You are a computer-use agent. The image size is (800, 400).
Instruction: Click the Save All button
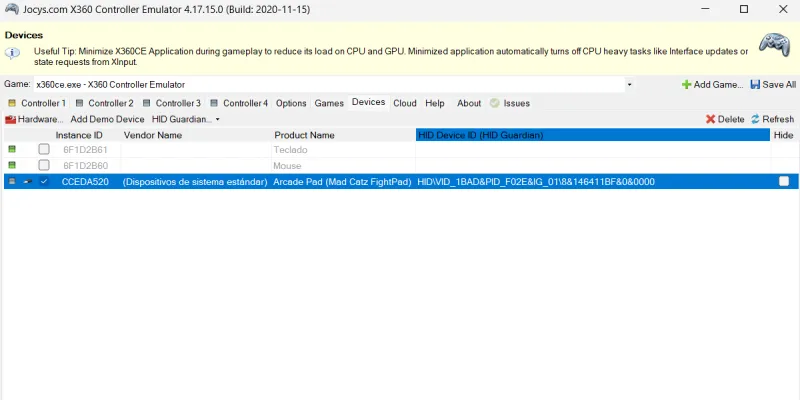(773, 85)
